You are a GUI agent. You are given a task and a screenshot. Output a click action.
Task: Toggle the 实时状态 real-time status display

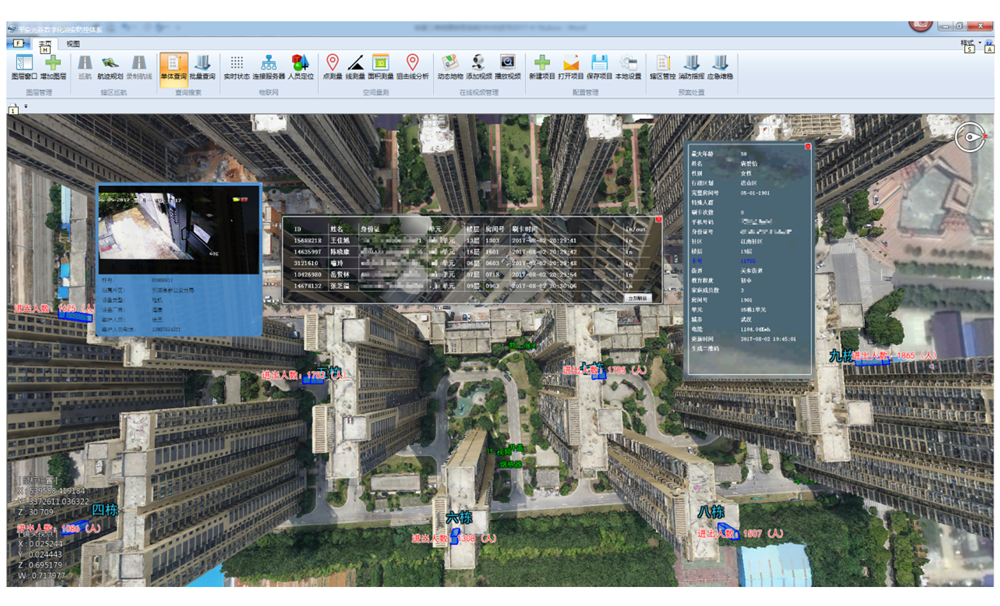(236, 66)
